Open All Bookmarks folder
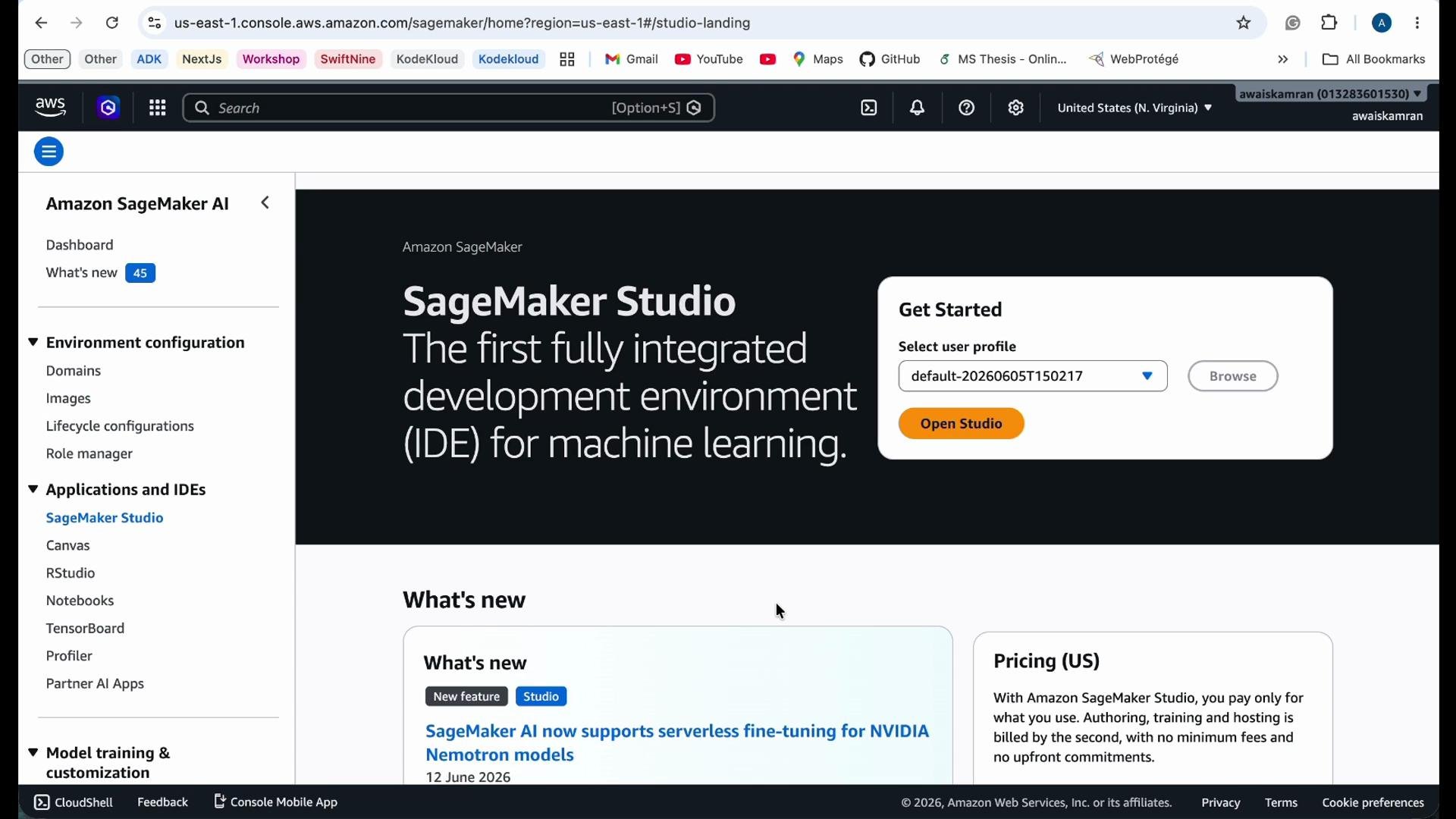Image resolution: width=1456 pixels, height=819 pixels. pyautogui.click(x=1374, y=60)
